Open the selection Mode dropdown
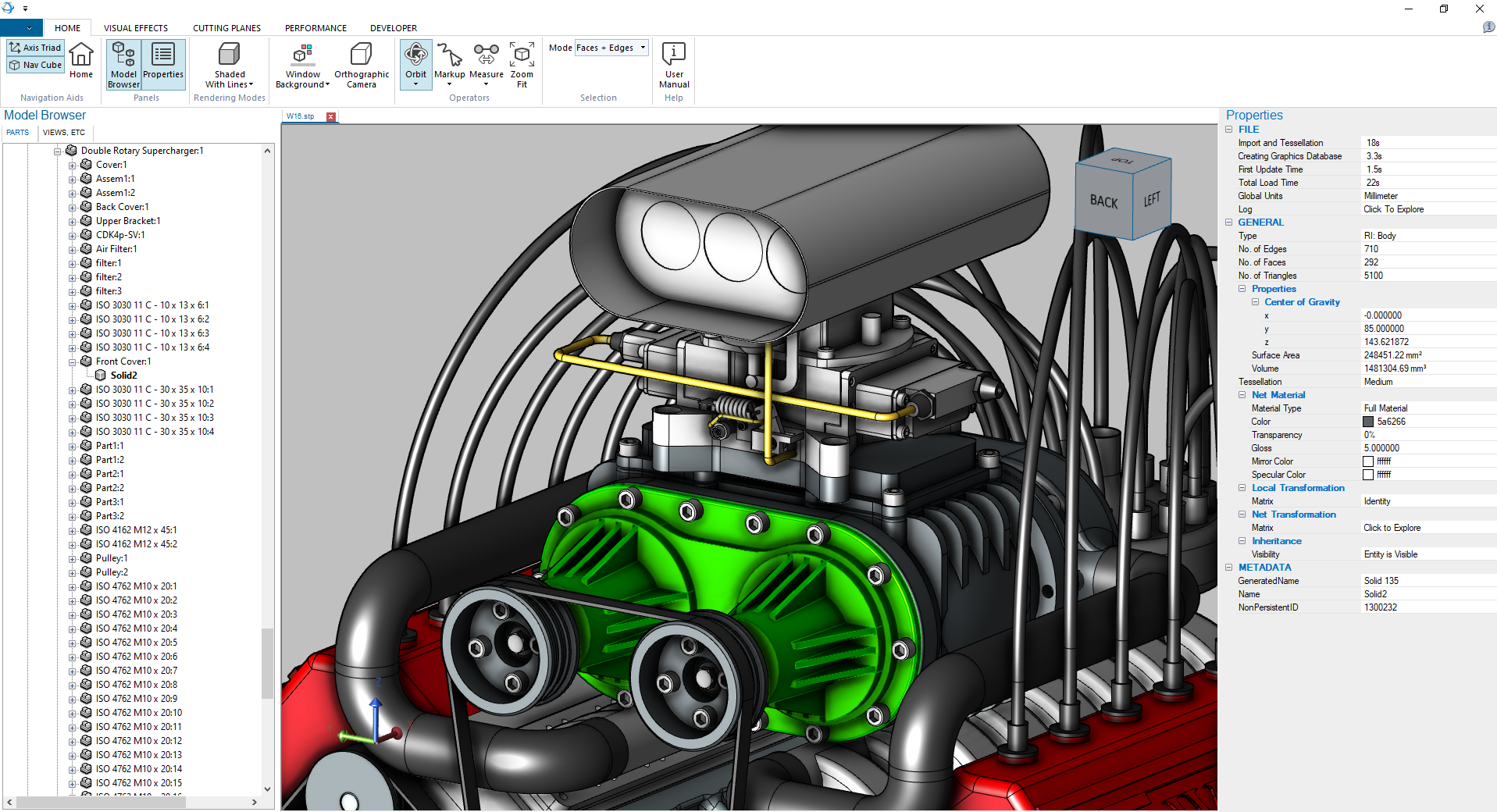The image size is (1497, 812). click(x=611, y=48)
